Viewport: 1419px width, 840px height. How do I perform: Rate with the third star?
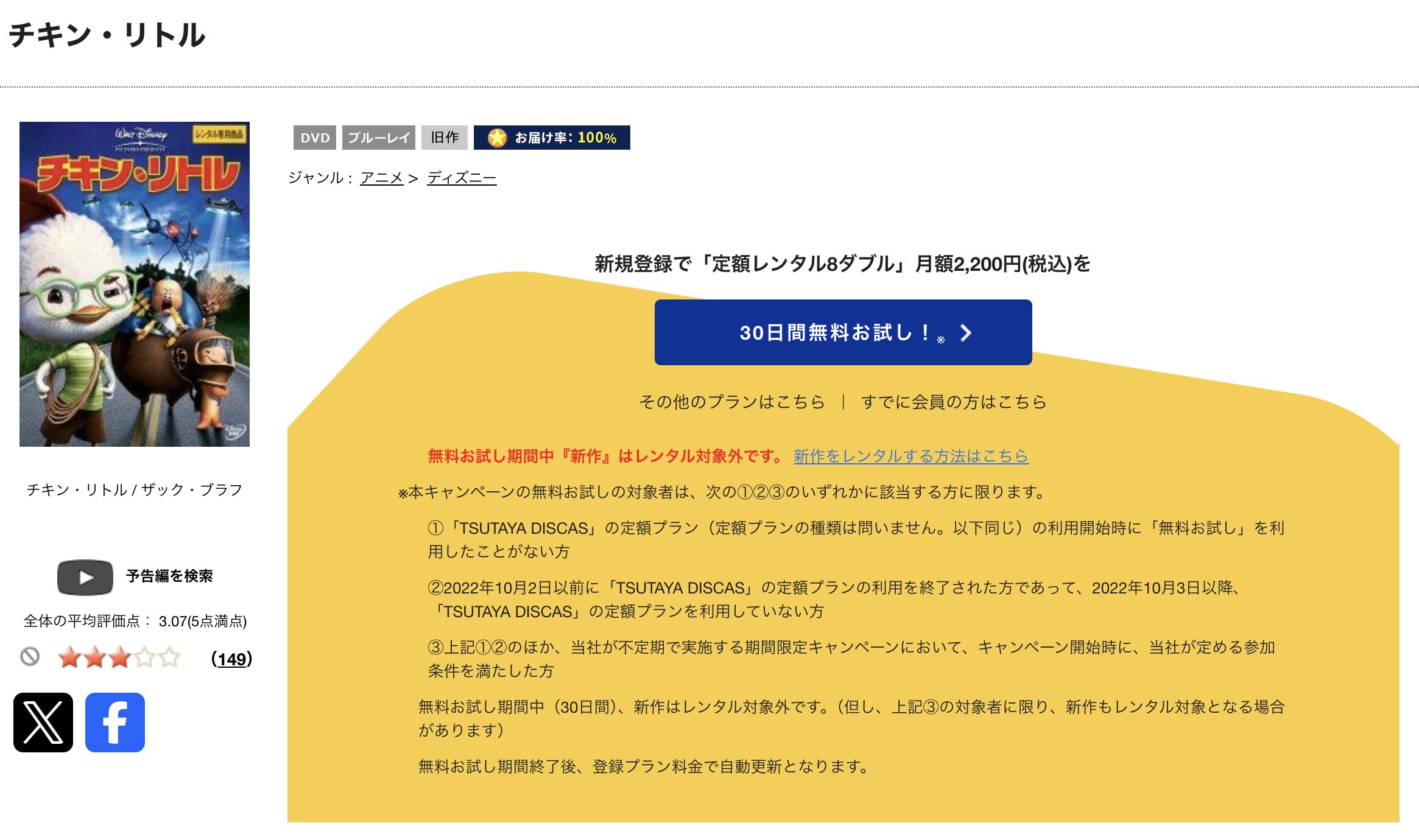[x=120, y=658]
